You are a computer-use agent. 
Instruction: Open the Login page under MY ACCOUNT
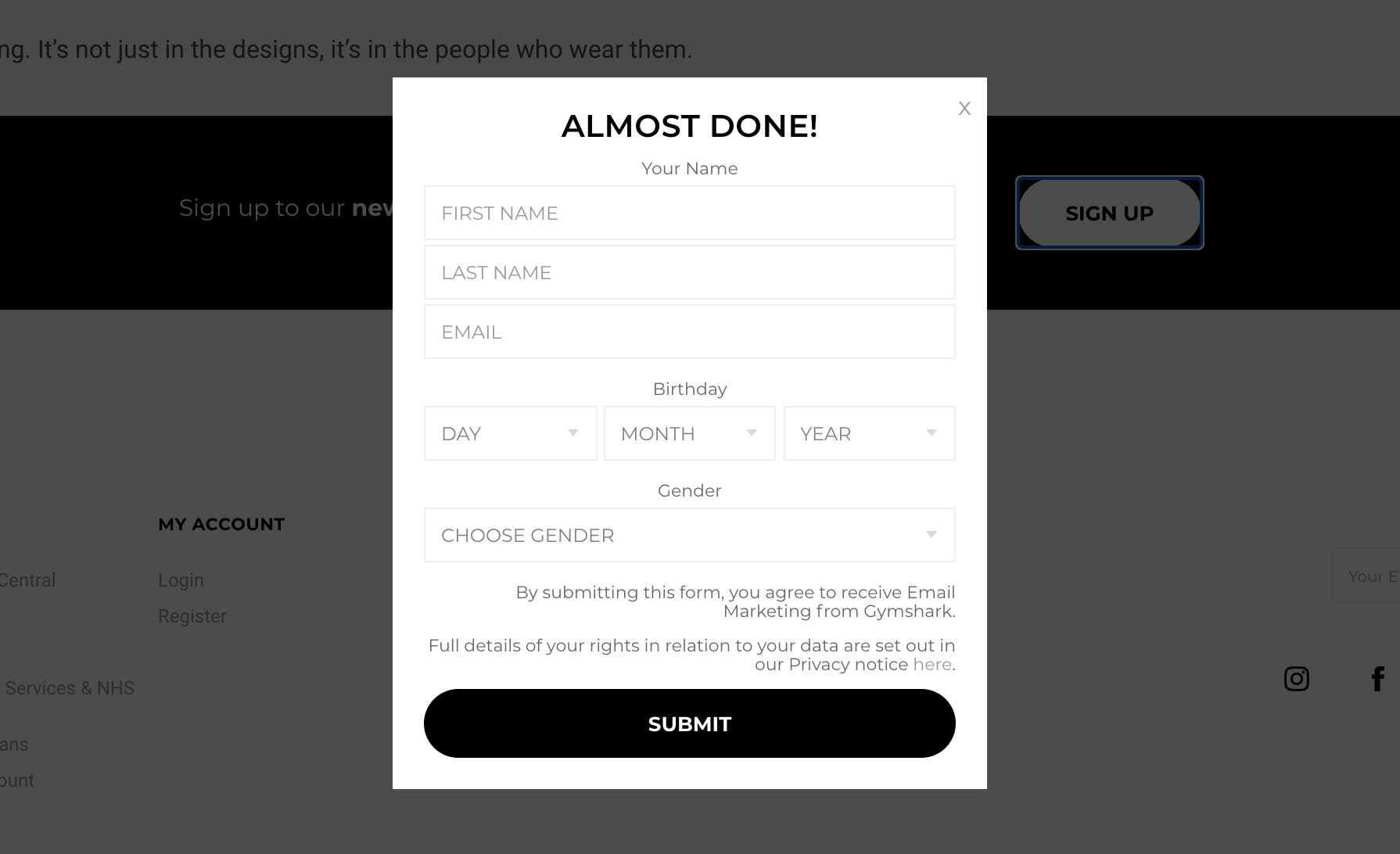tap(181, 579)
